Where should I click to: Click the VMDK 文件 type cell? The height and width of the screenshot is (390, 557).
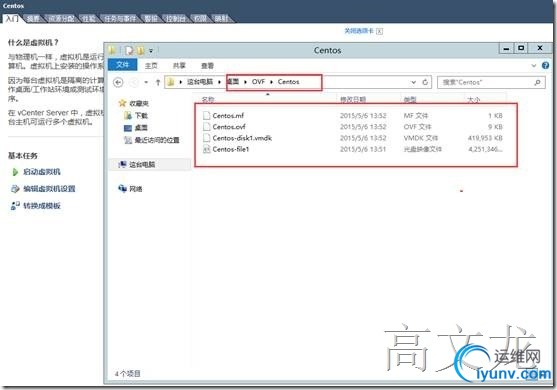(421, 138)
